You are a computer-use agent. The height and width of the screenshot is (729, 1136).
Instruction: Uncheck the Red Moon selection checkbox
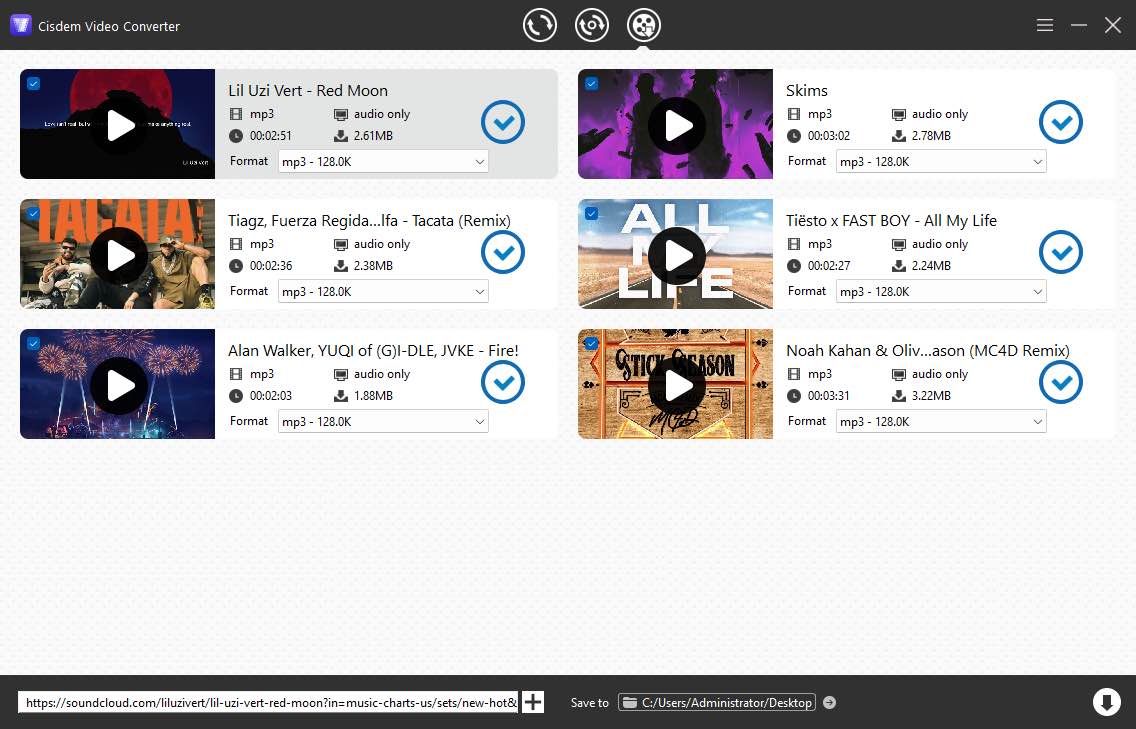tap(33, 83)
